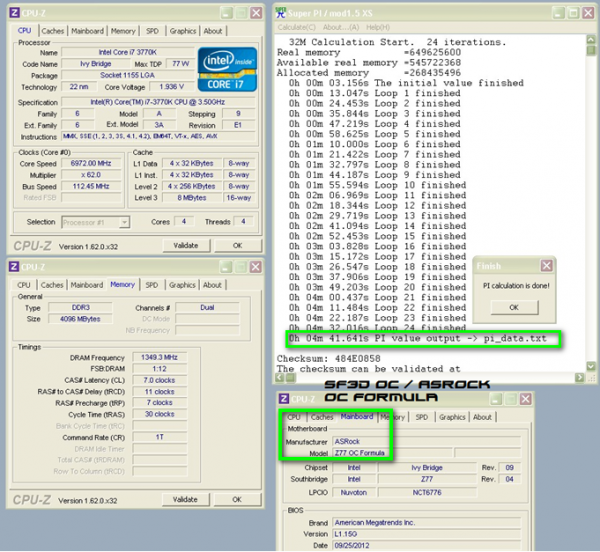Select SPD tab in the CPU-Z Mainboard window

click(422, 417)
